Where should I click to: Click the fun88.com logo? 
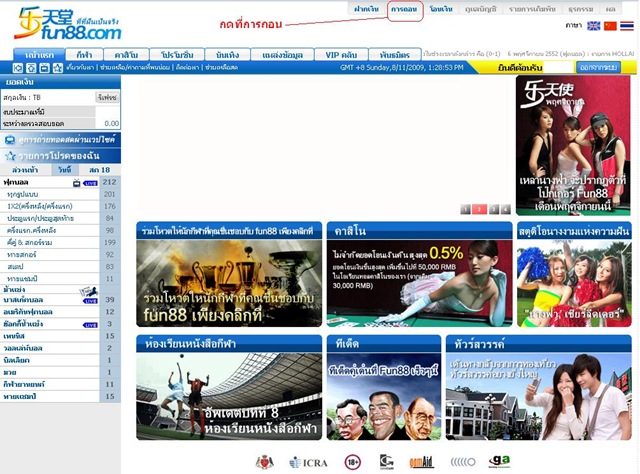pos(67,24)
